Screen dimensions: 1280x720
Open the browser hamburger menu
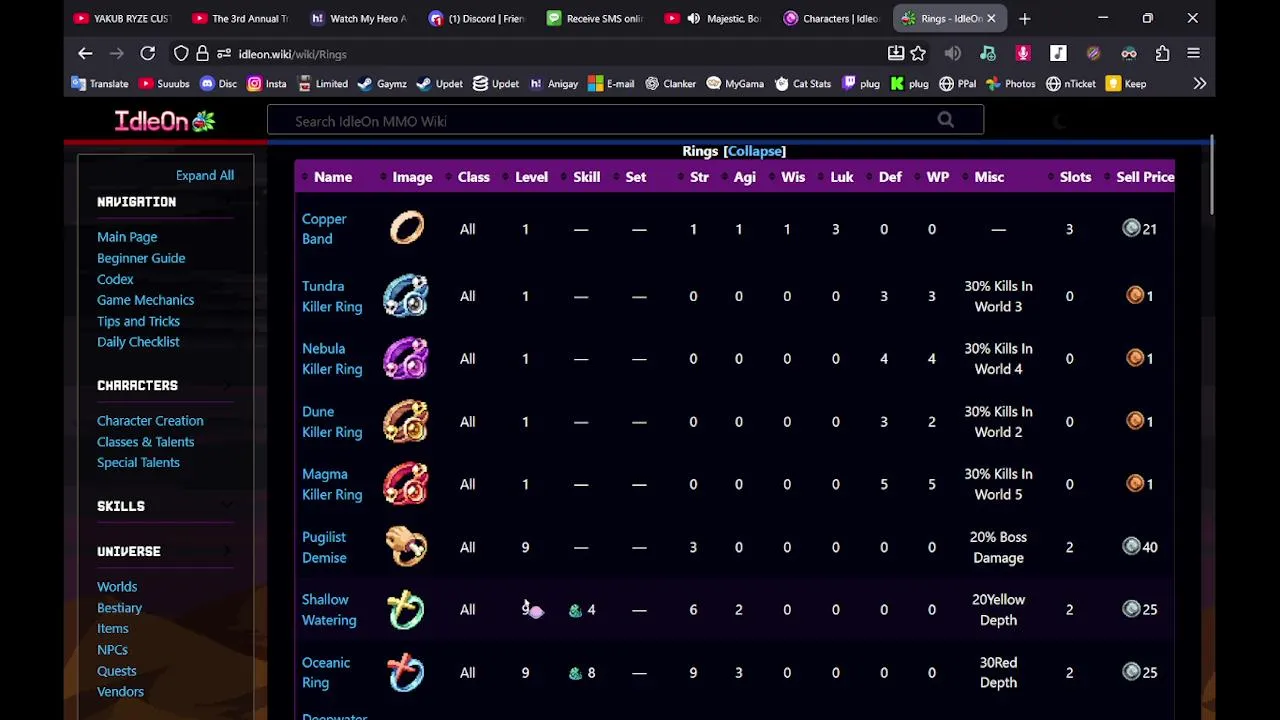point(1193,54)
